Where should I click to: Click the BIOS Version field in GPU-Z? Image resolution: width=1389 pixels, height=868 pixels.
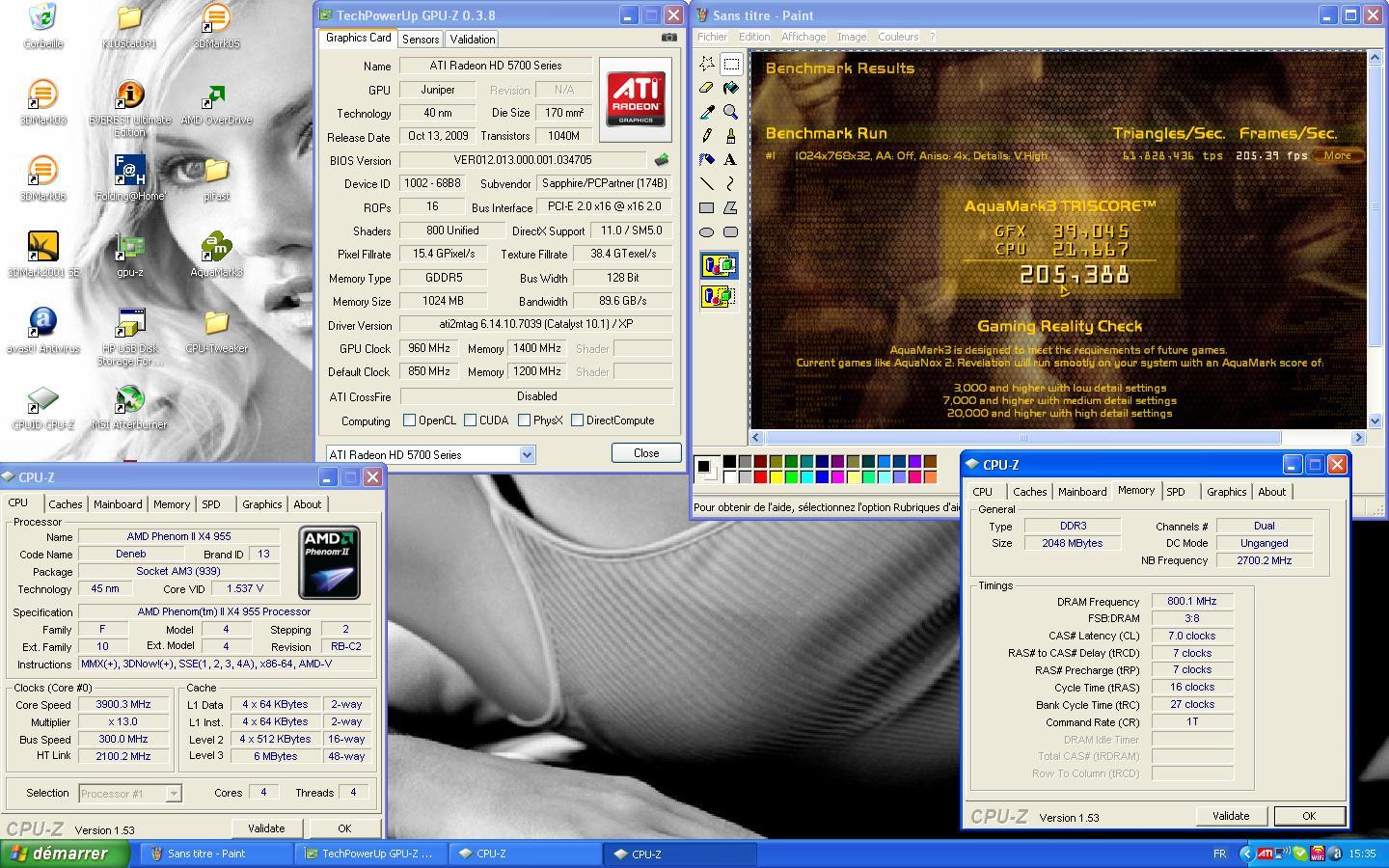(x=523, y=160)
